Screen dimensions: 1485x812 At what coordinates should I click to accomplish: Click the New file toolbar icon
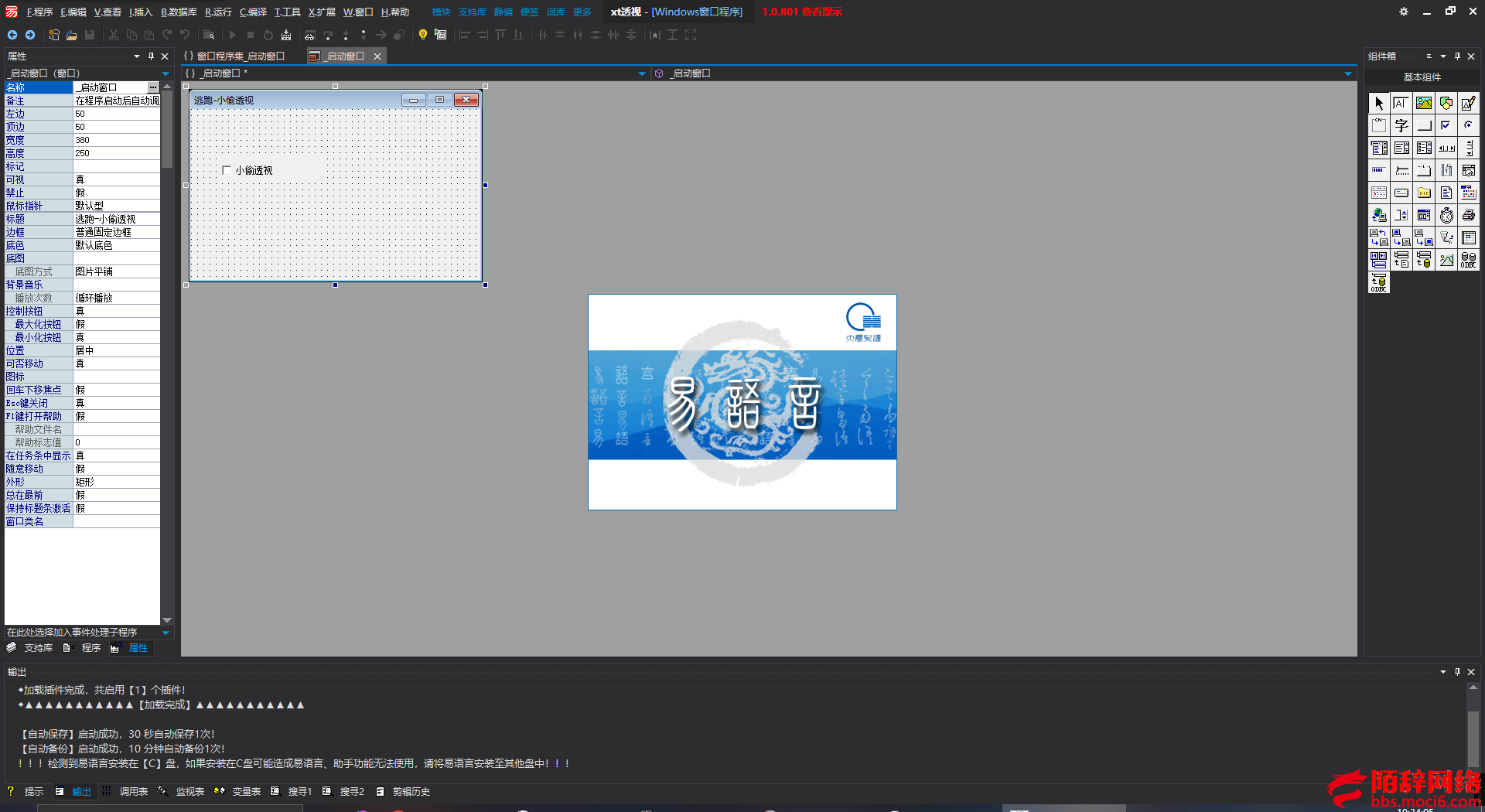coord(53,35)
